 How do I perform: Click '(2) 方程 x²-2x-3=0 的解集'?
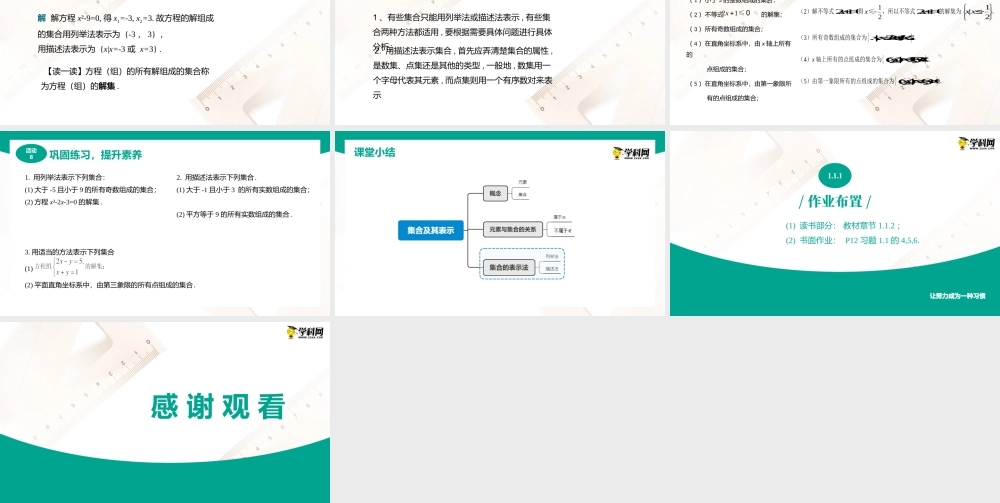coord(64,201)
